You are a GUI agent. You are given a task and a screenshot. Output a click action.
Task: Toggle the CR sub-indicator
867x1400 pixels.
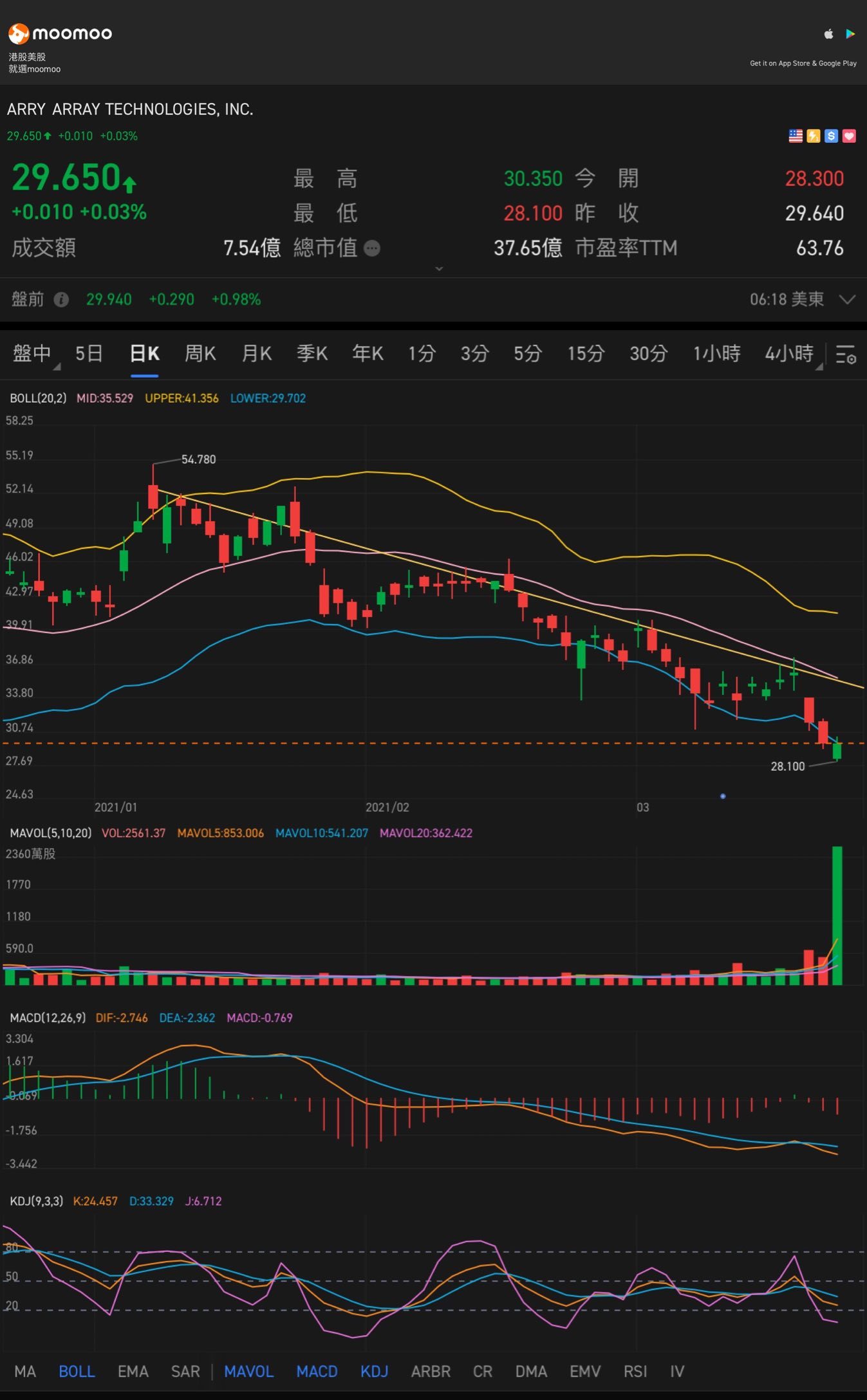click(483, 1371)
